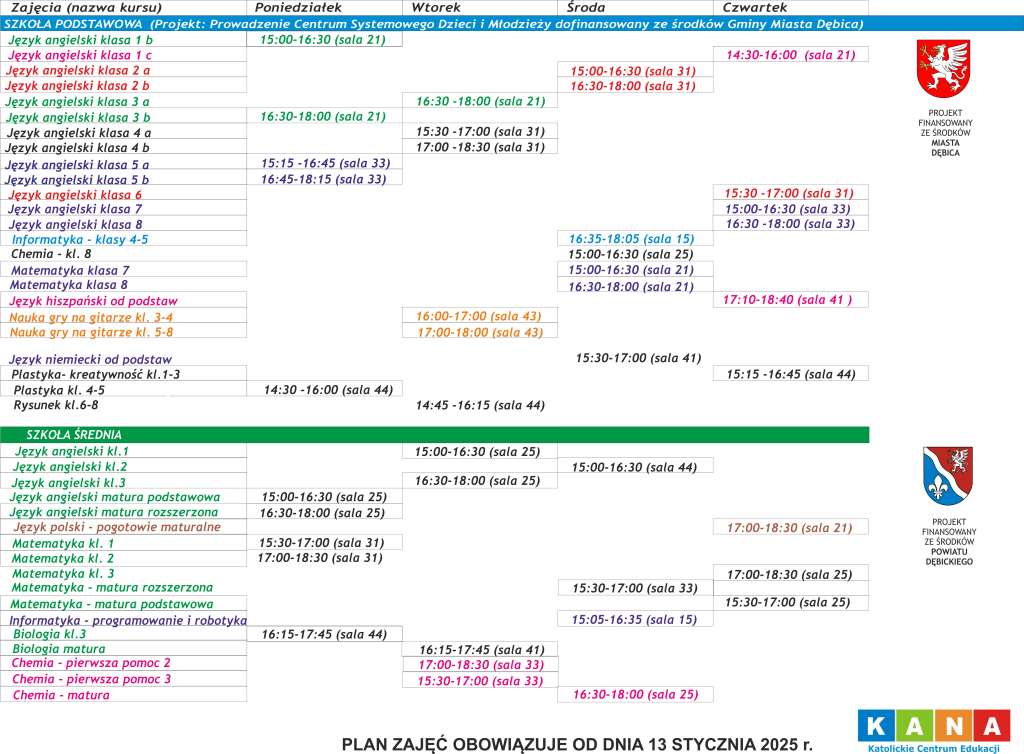
Task: Click the '14:45 -16:15 (sala 44)' cell
Action: (x=480, y=405)
